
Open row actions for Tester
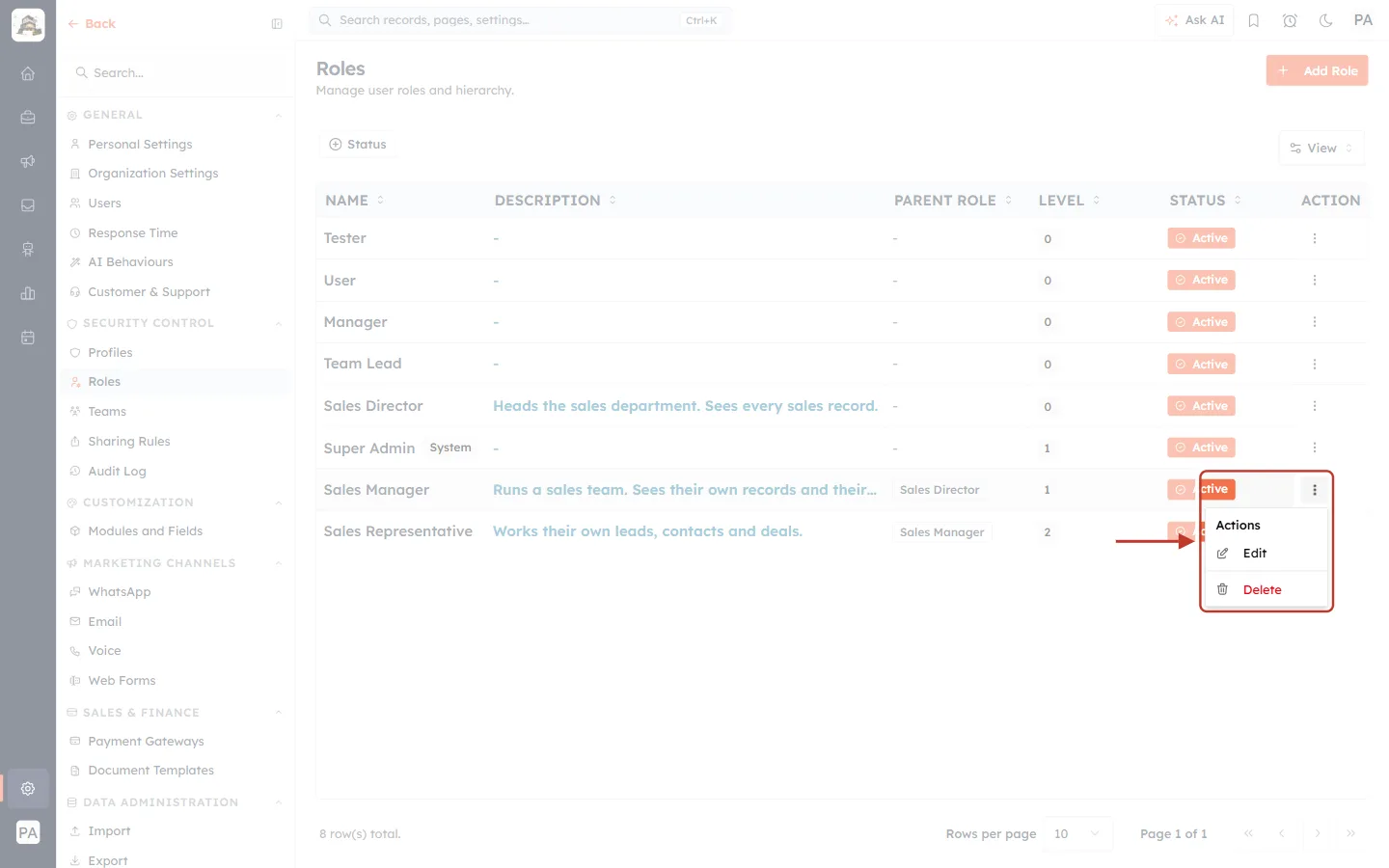point(1315,238)
